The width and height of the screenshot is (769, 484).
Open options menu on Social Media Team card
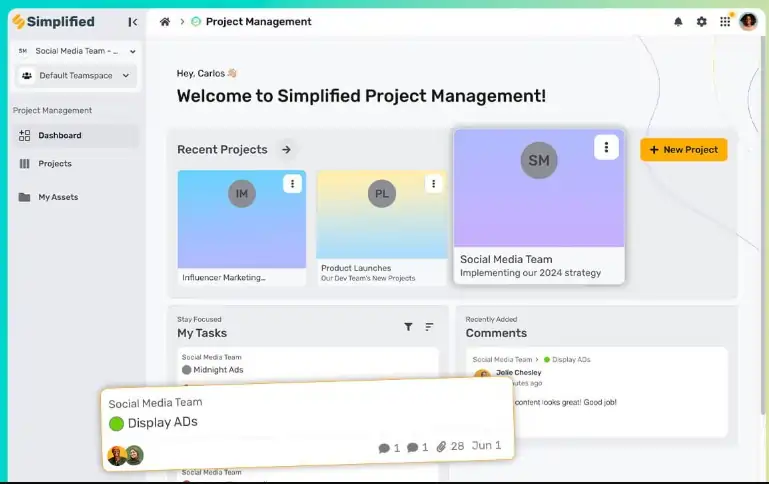coord(606,147)
